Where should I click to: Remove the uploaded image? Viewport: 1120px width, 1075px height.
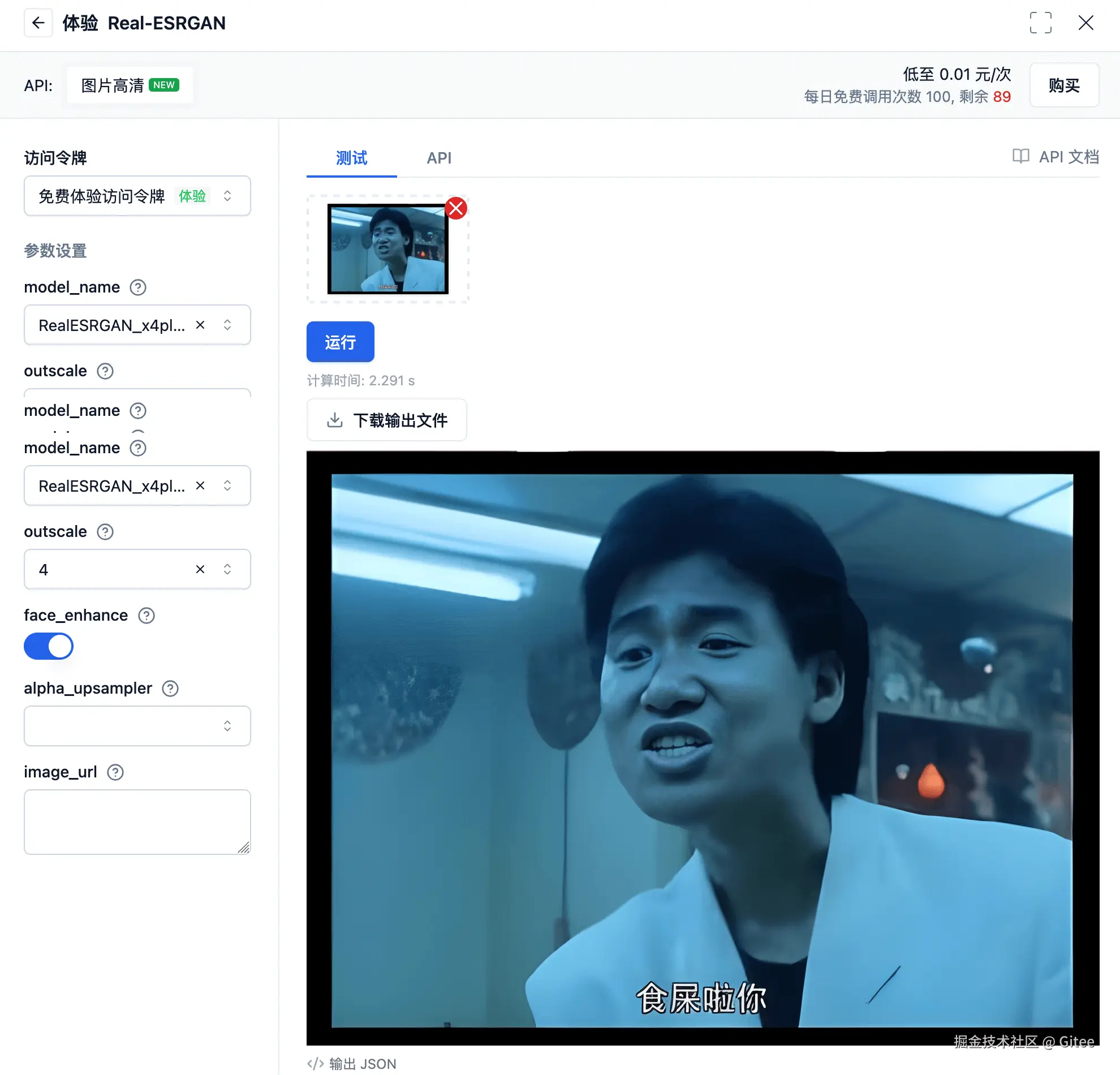coord(455,208)
